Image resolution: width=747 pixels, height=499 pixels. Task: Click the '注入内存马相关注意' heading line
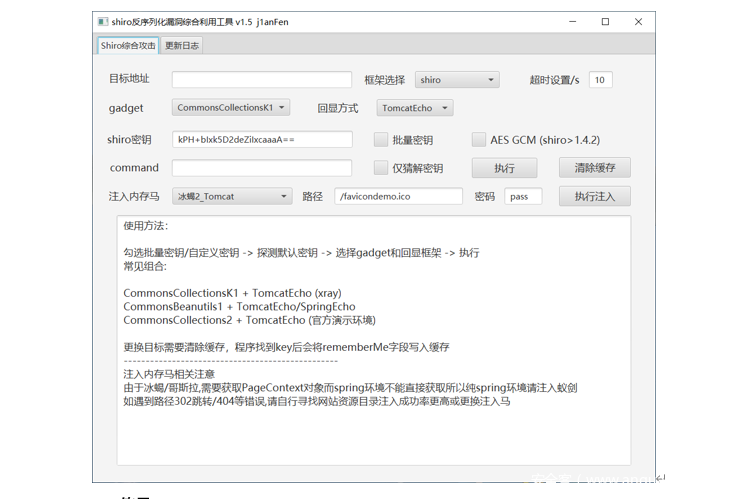click(x=169, y=374)
